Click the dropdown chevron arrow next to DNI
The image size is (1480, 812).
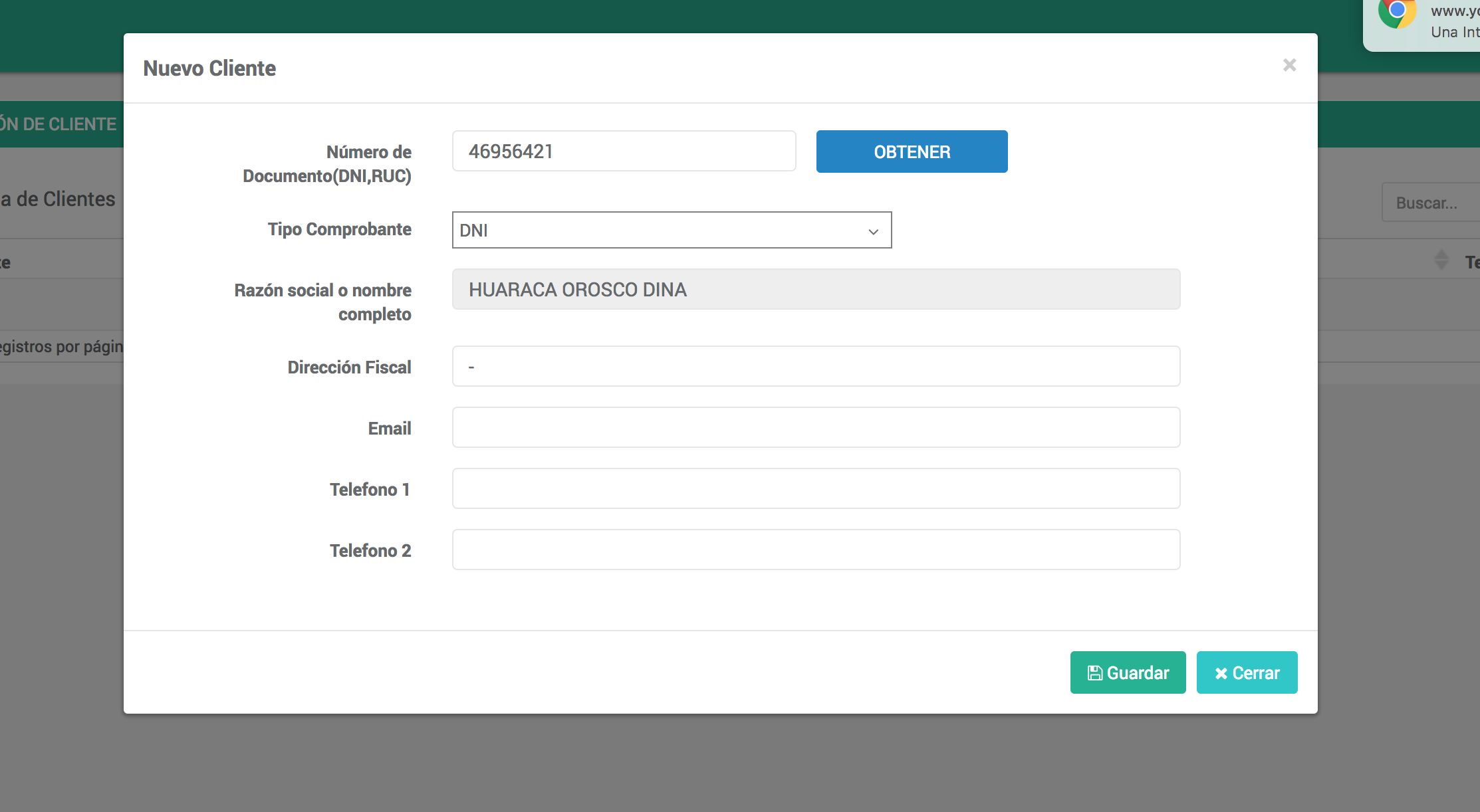[x=873, y=231]
